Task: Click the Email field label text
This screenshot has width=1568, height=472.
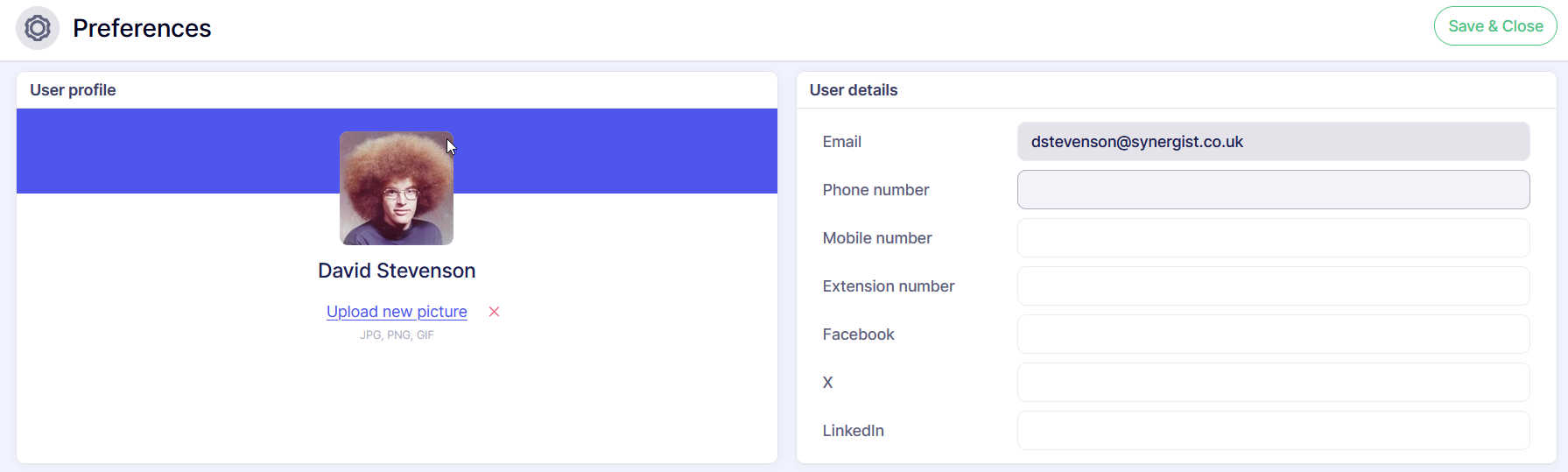Action: coord(842,142)
